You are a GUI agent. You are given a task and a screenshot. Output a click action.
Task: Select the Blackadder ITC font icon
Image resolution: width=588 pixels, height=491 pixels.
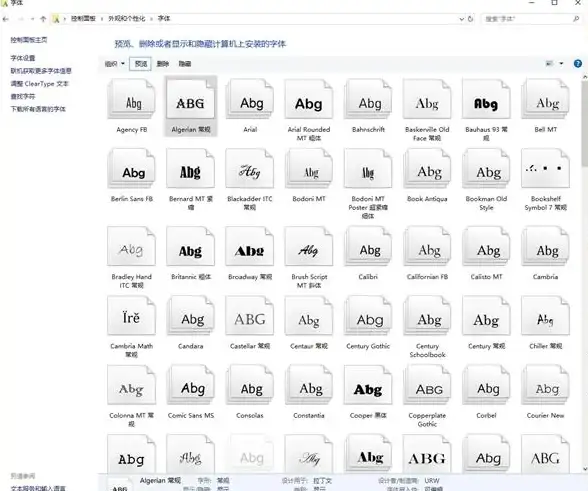coord(250,168)
